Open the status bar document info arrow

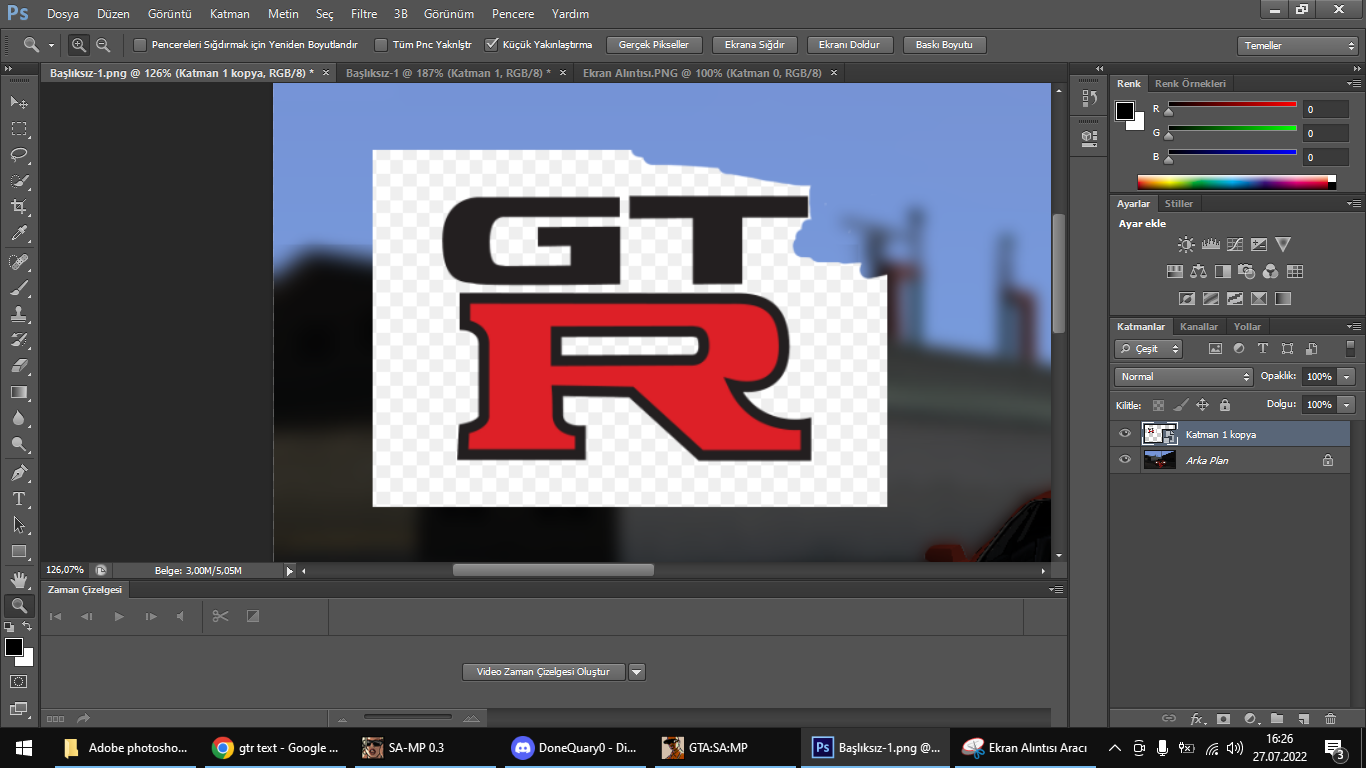290,571
